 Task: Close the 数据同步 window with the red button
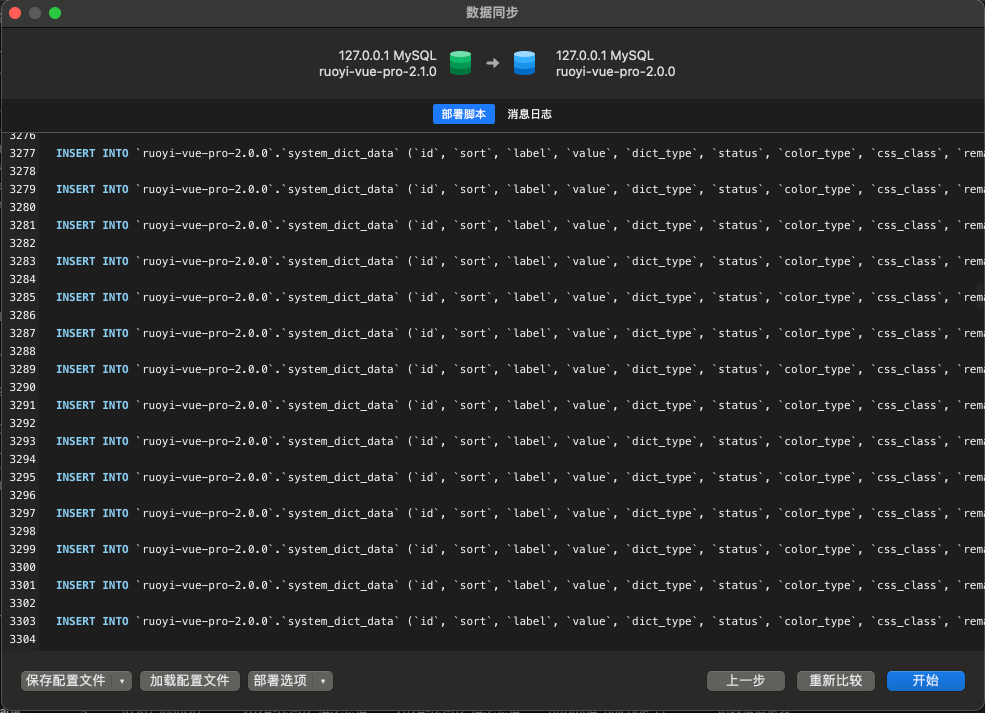[15, 13]
